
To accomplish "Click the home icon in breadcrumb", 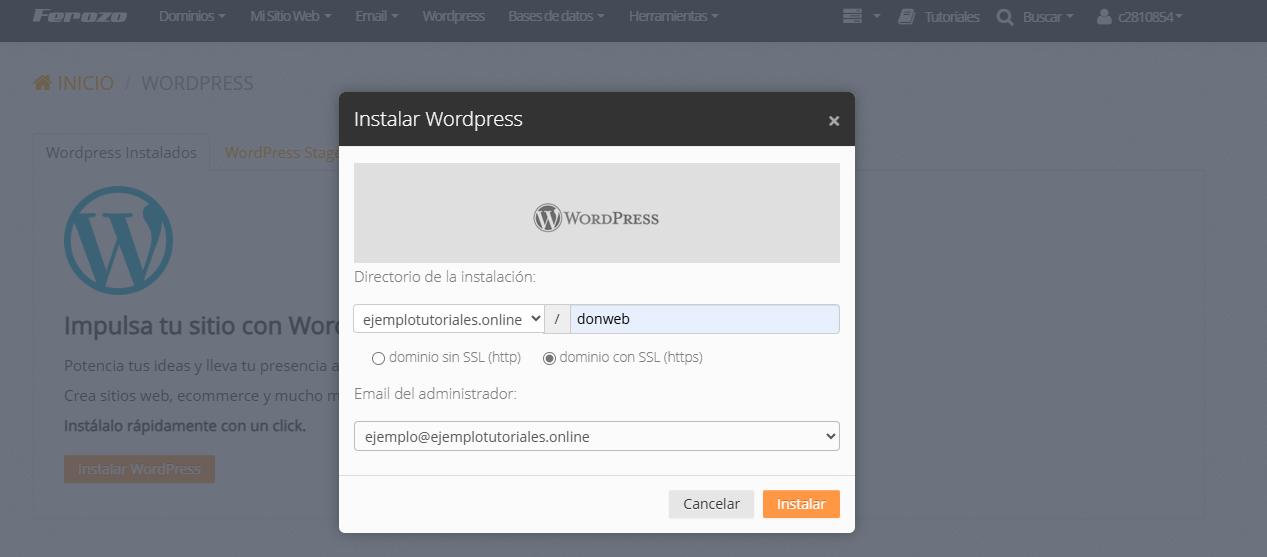I will pyautogui.click(x=43, y=83).
